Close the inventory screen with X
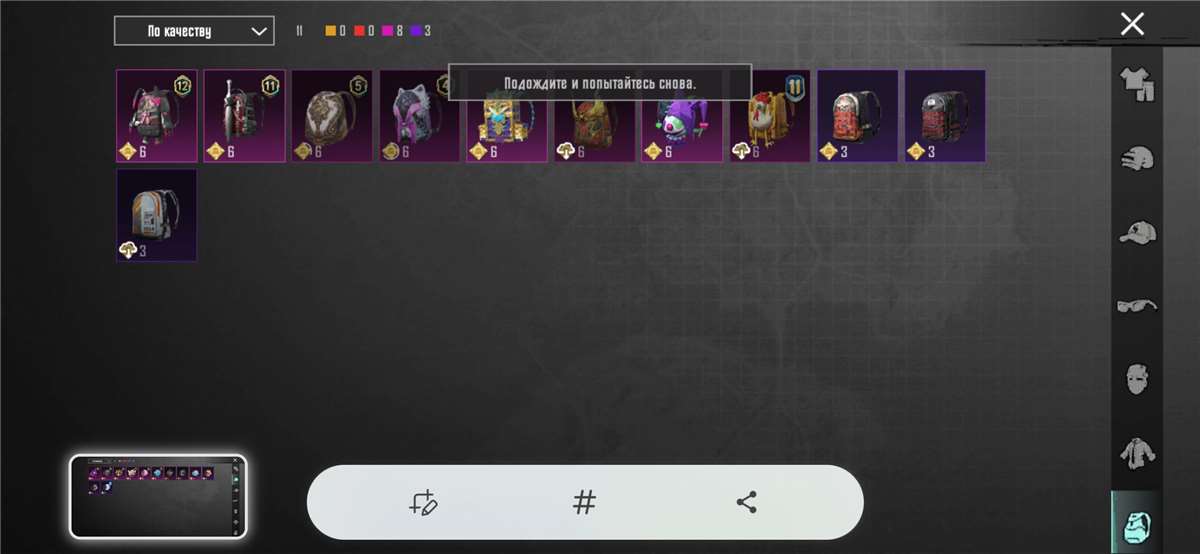 (1132, 24)
